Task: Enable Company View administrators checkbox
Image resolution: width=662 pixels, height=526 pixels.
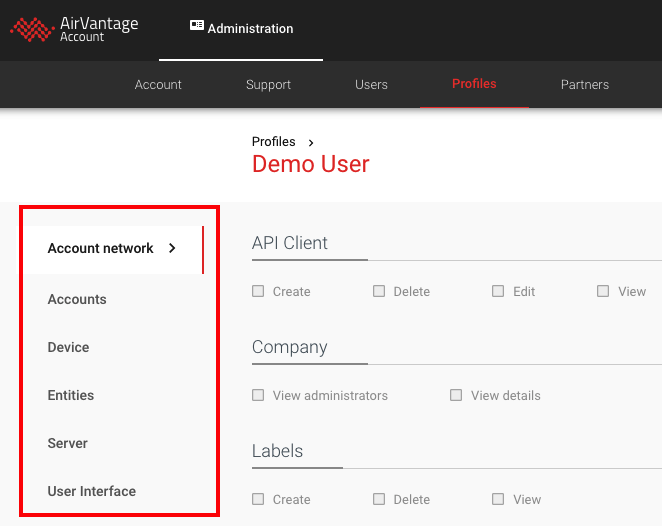Action: click(258, 395)
